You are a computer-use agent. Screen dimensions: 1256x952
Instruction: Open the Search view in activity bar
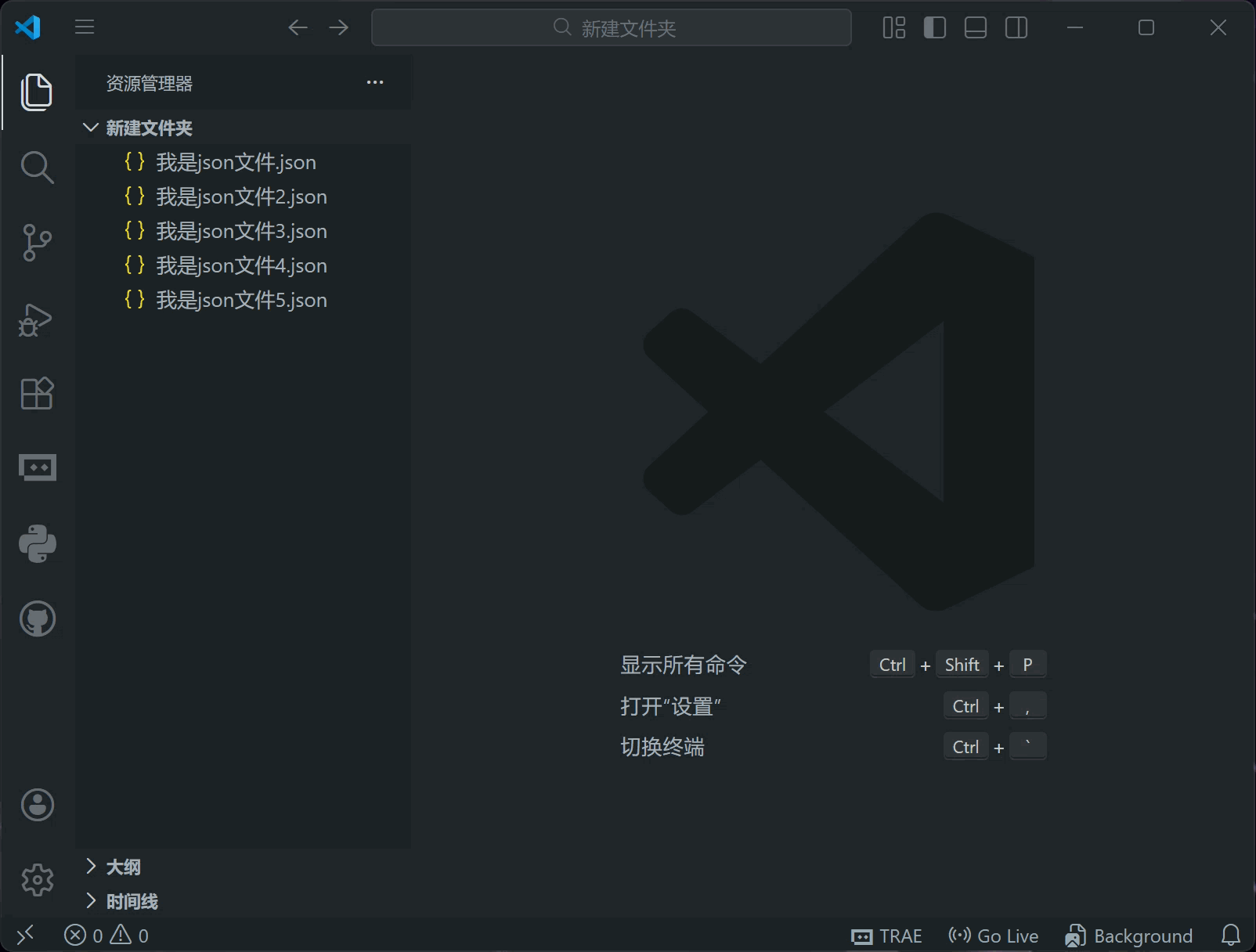click(37, 168)
